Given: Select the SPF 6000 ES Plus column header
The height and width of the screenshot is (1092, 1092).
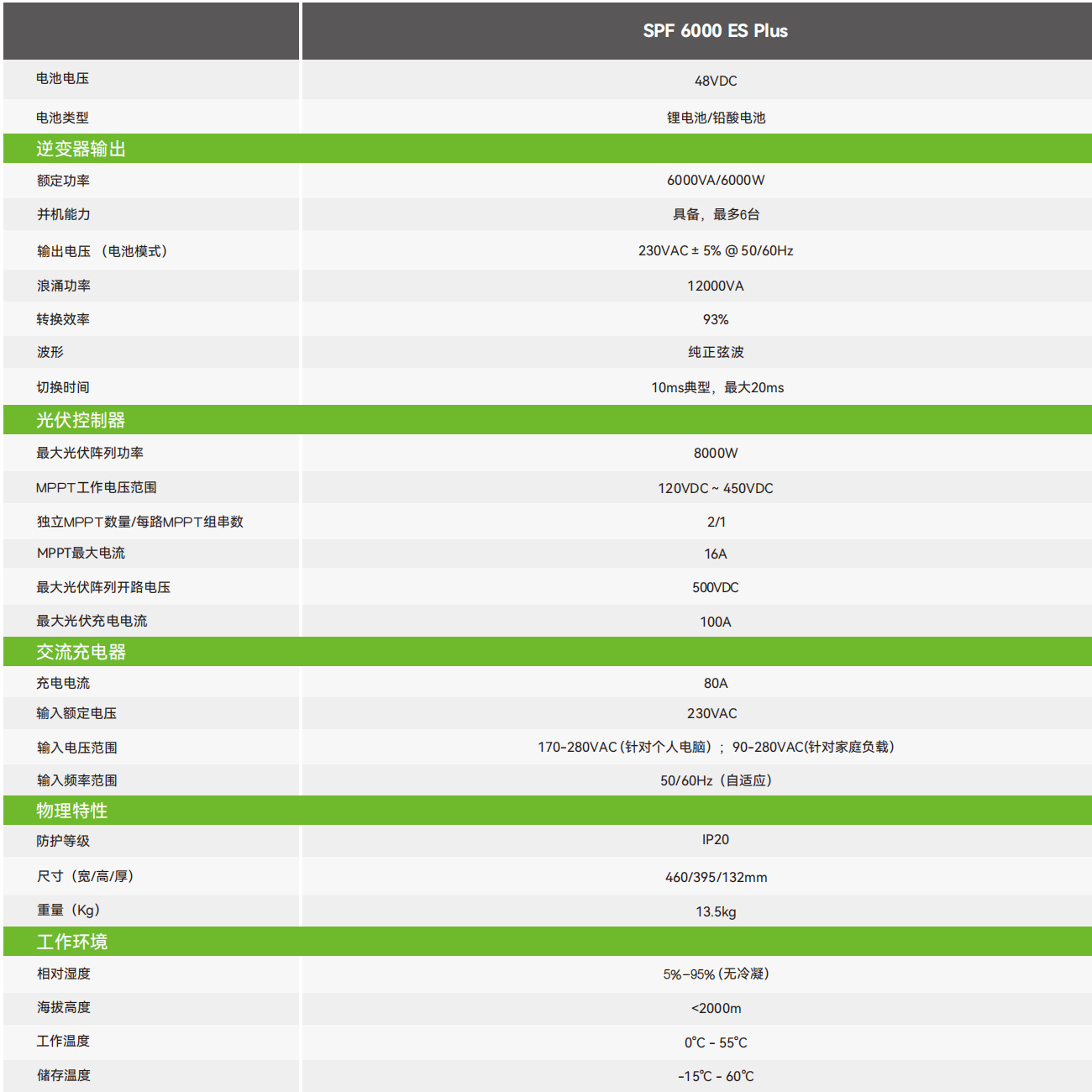Looking at the screenshot, I should click(x=714, y=31).
